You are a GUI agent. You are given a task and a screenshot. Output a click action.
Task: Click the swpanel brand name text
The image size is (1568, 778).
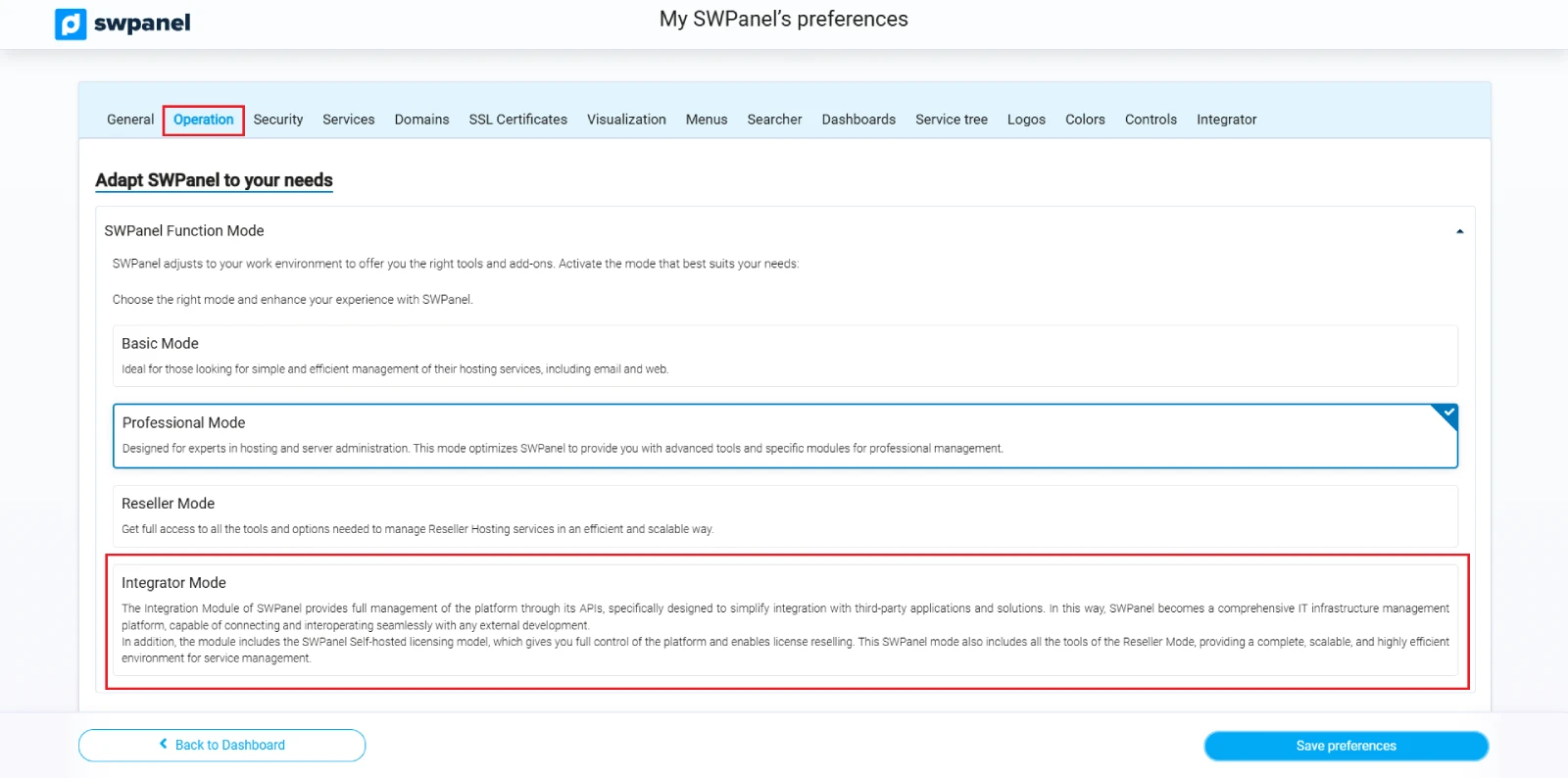coord(142,24)
